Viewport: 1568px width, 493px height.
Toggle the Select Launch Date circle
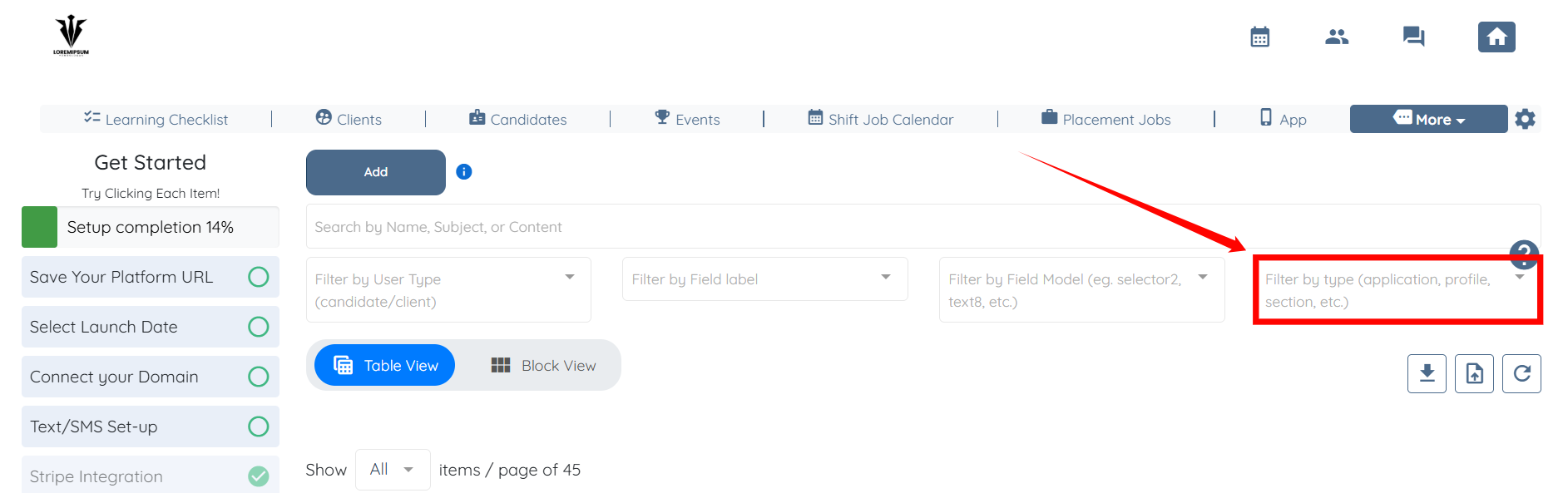pyautogui.click(x=259, y=327)
